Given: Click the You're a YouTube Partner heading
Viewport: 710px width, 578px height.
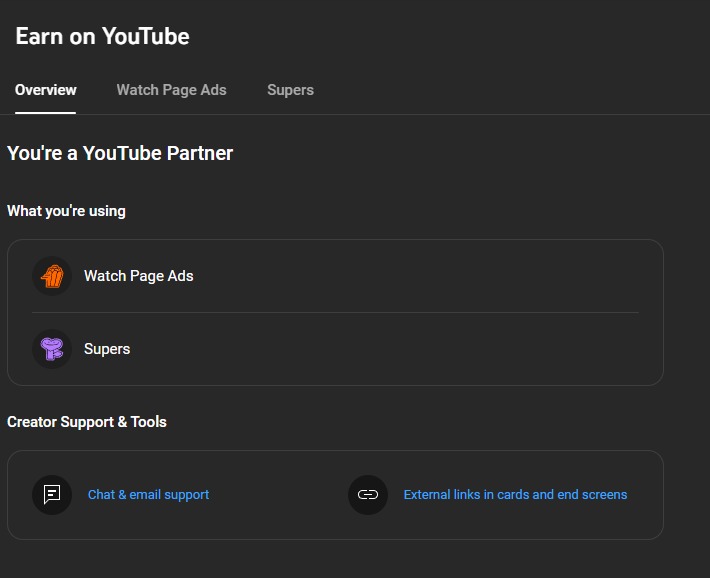Looking at the screenshot, I should (120, 153).
